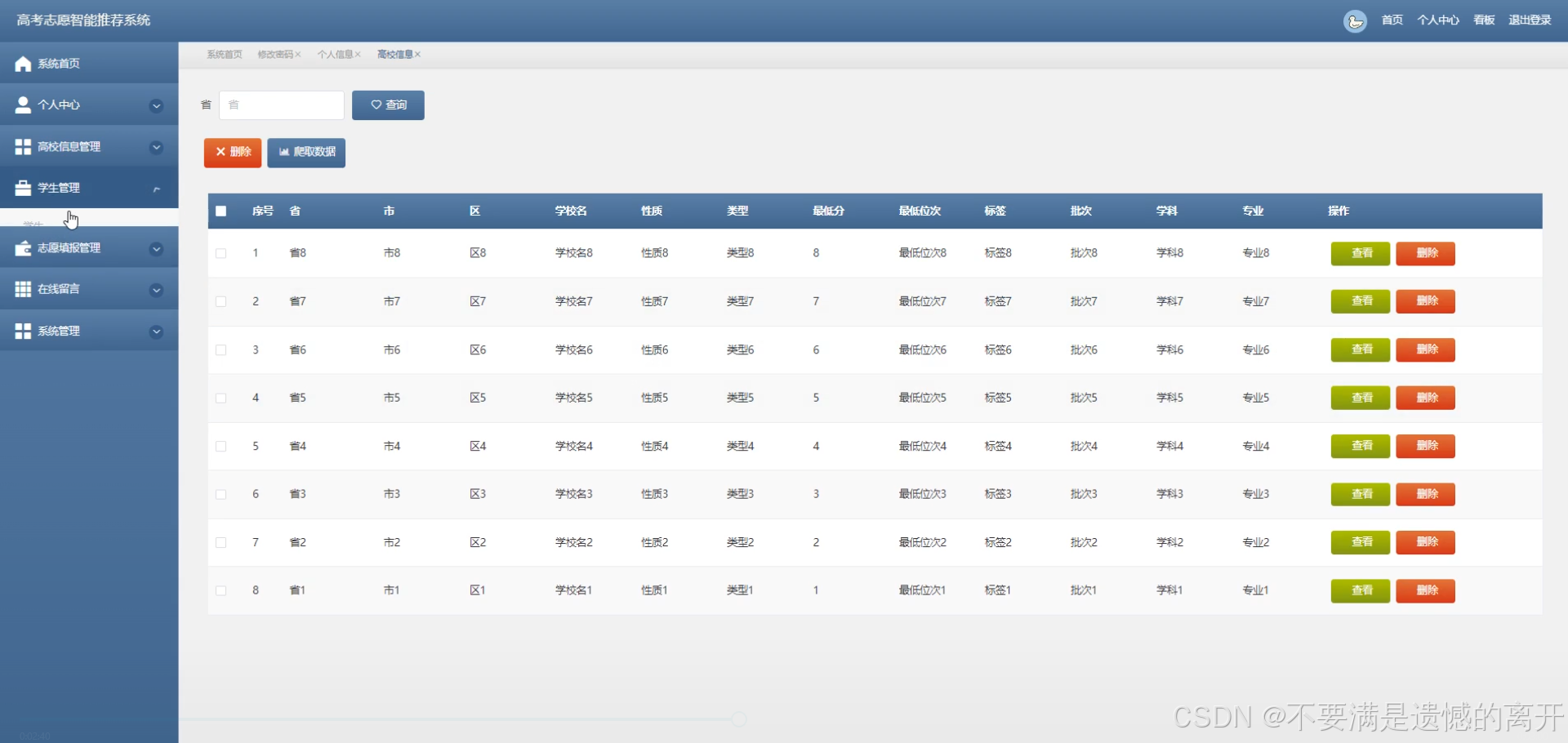Click the user avatar in top bar
1568x743 pixels.
[x=1355, y=21]
